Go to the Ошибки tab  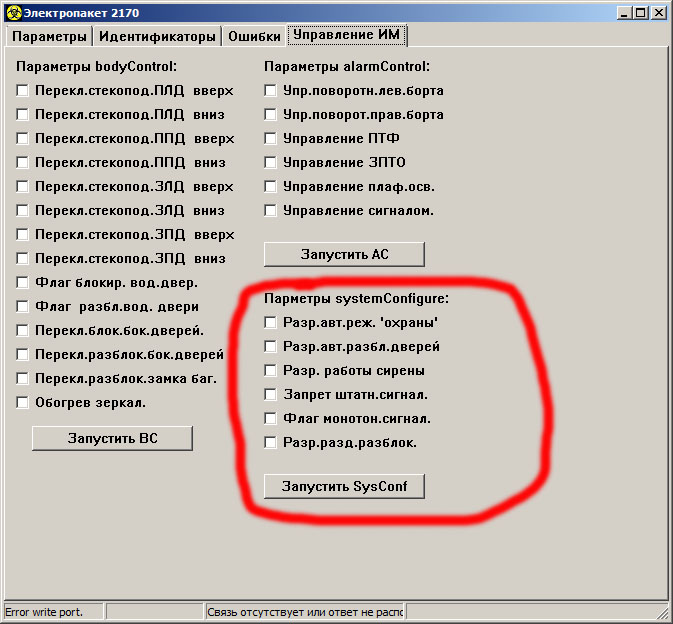click(x=254, y=36)
